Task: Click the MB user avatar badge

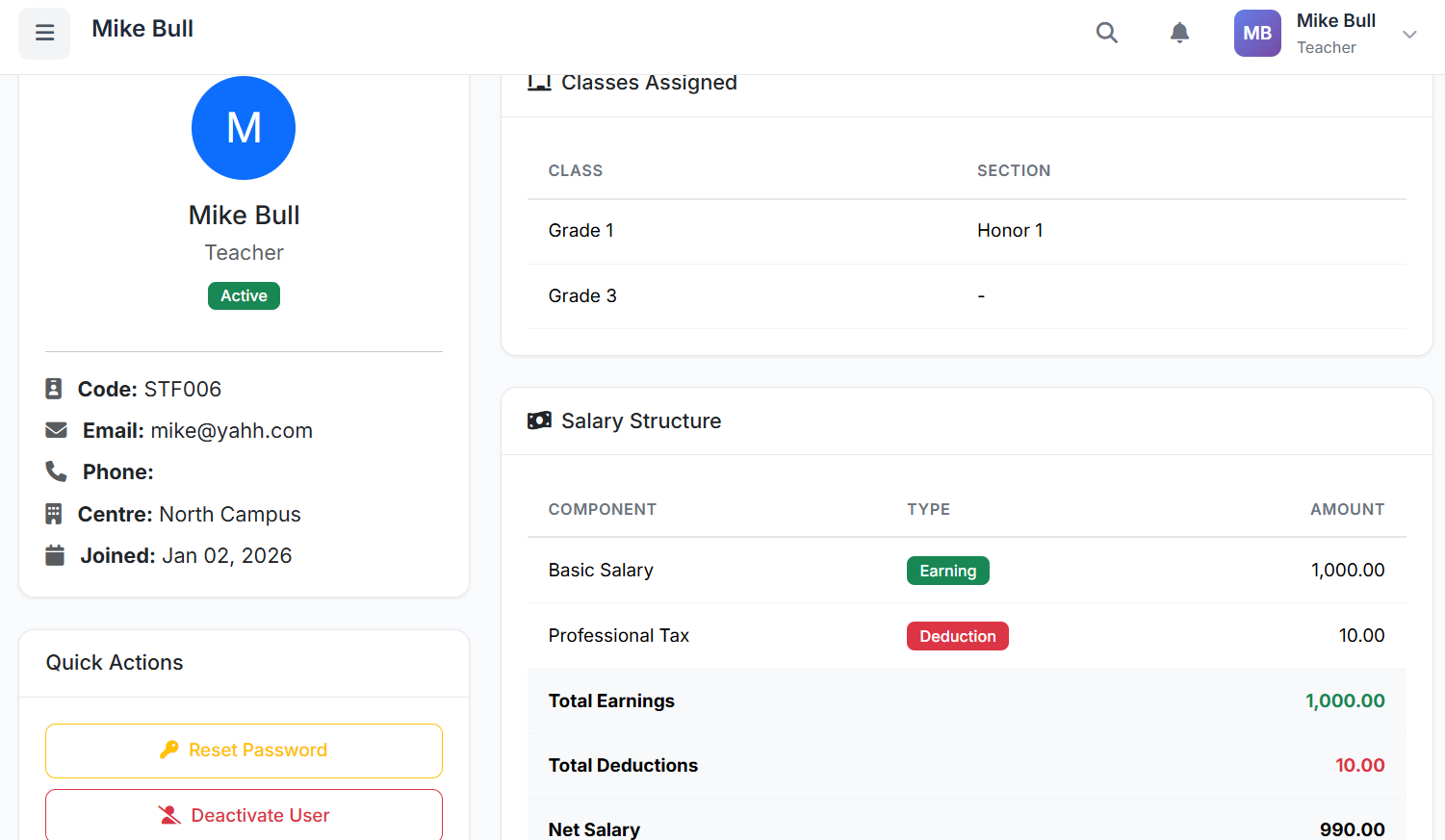Action: [1257, 33]
